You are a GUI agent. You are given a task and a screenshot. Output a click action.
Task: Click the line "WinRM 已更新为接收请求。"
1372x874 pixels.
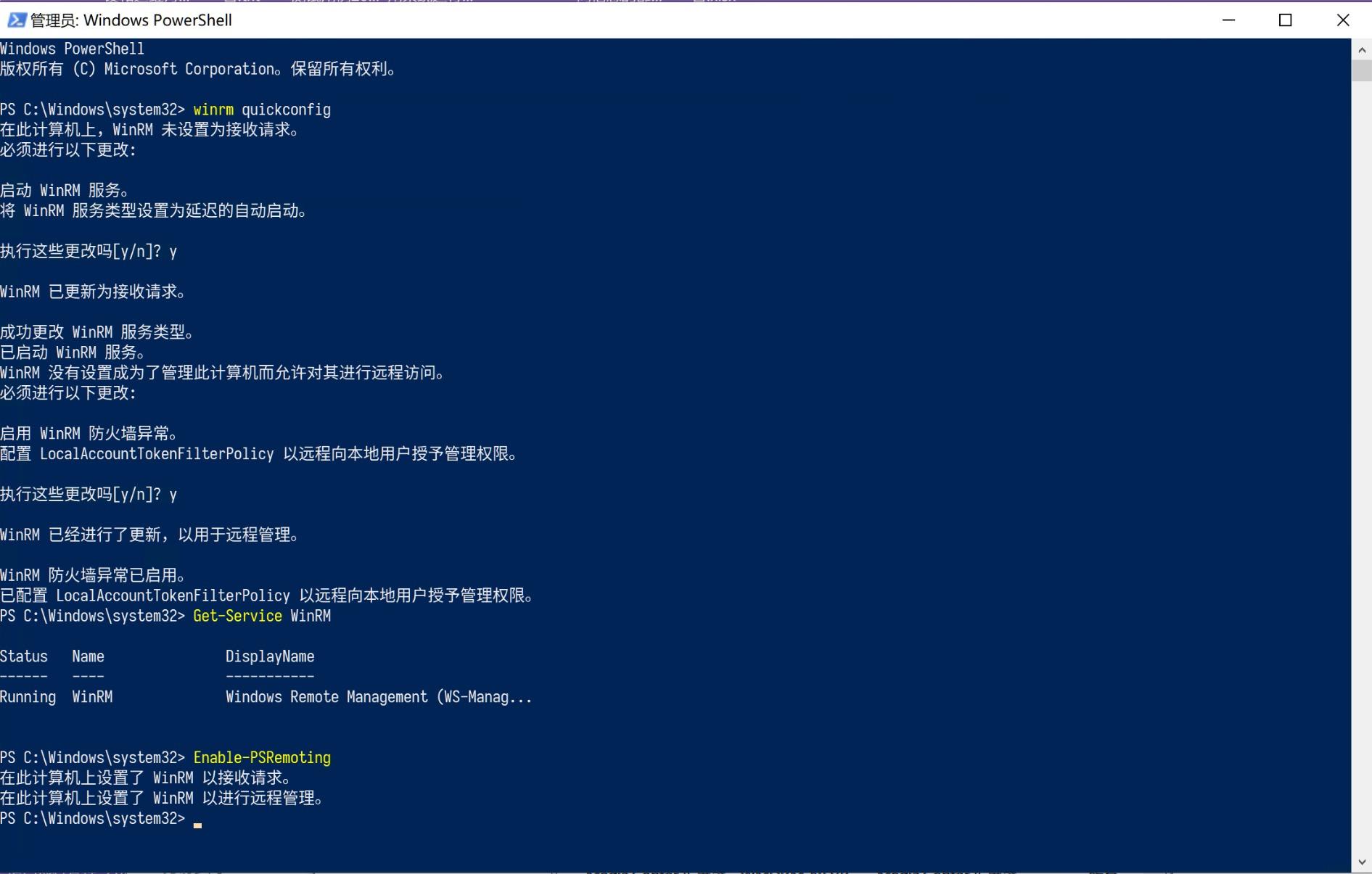point(94,292)
